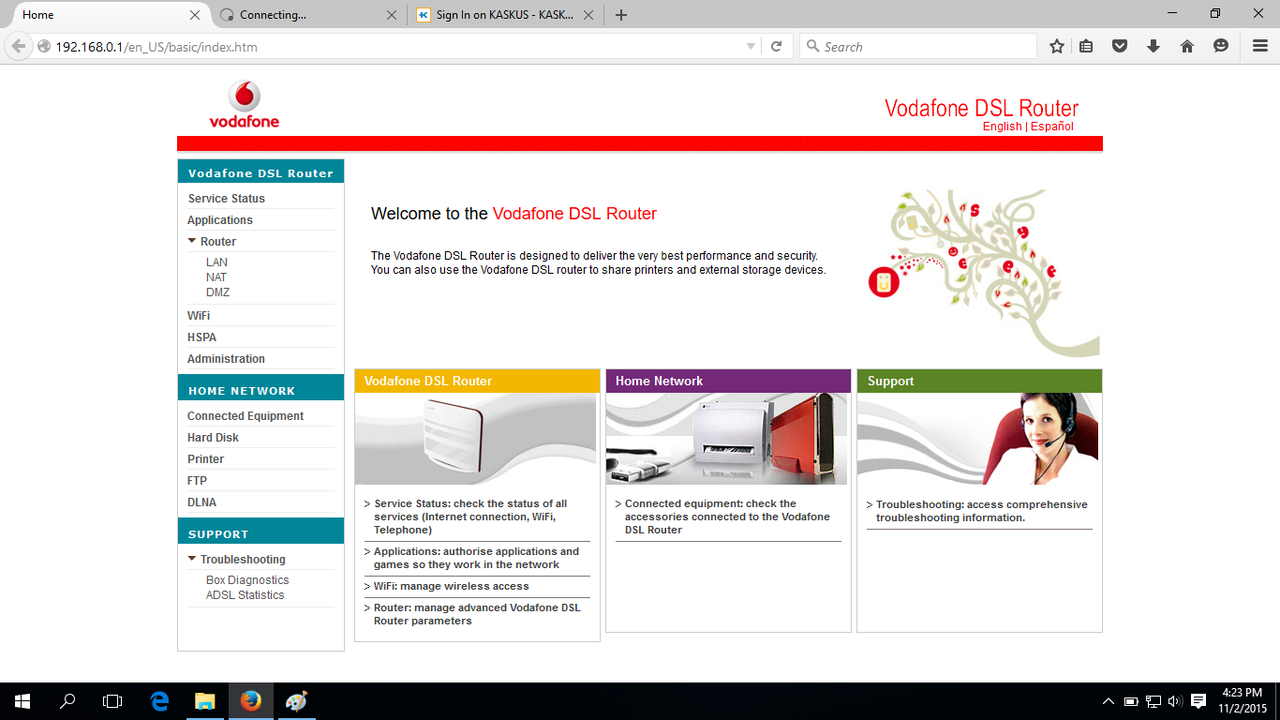
Task: Open HSPA in sidebar menu
Action: coord(202,337)
